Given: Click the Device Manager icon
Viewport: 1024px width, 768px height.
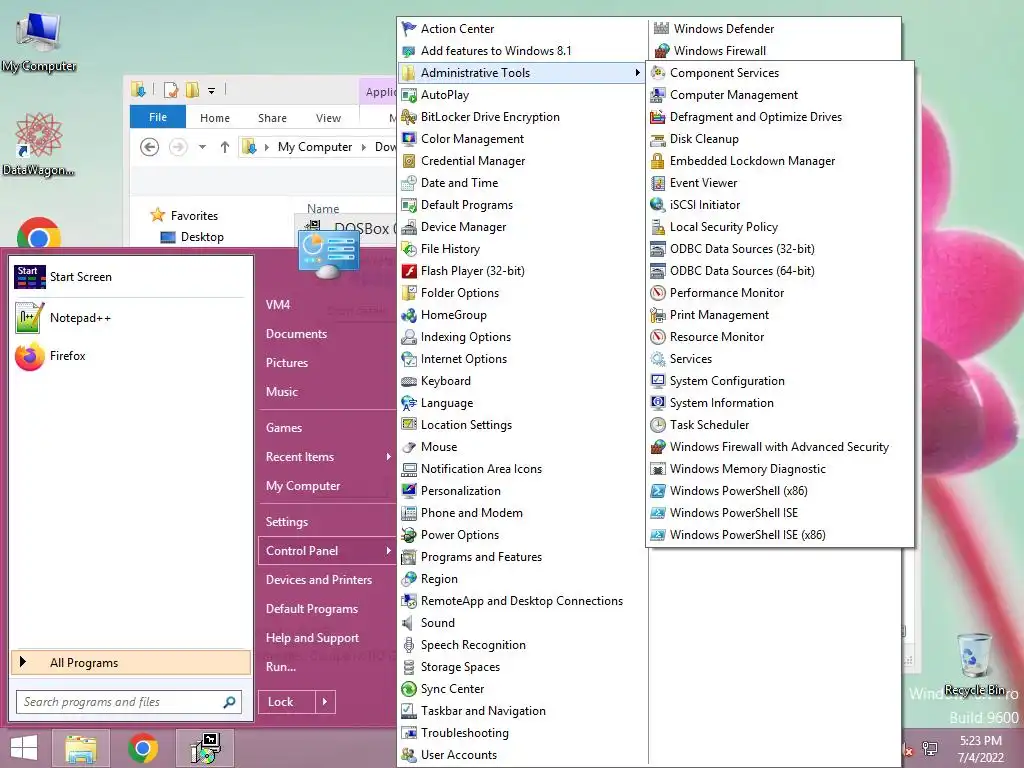Looking at the screenshot, I should [x=409, y=227].
